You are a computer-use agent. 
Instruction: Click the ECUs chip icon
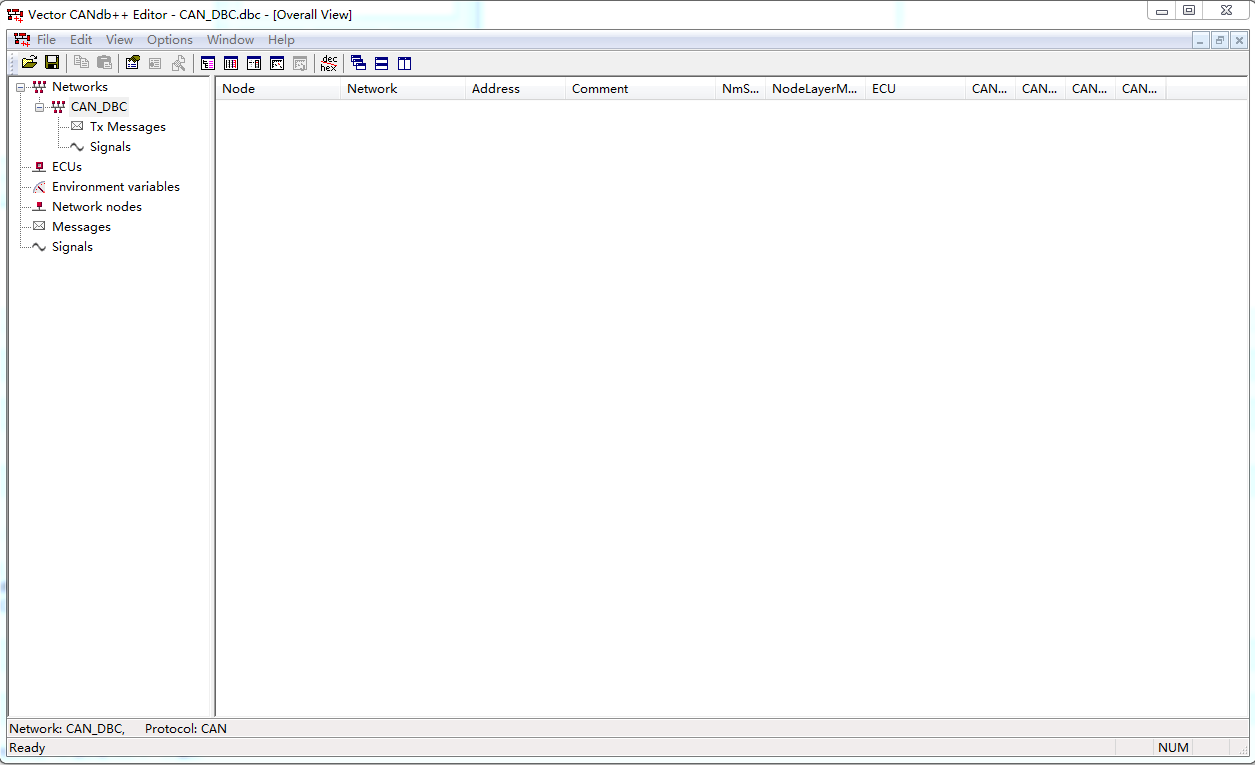[39, 167]
